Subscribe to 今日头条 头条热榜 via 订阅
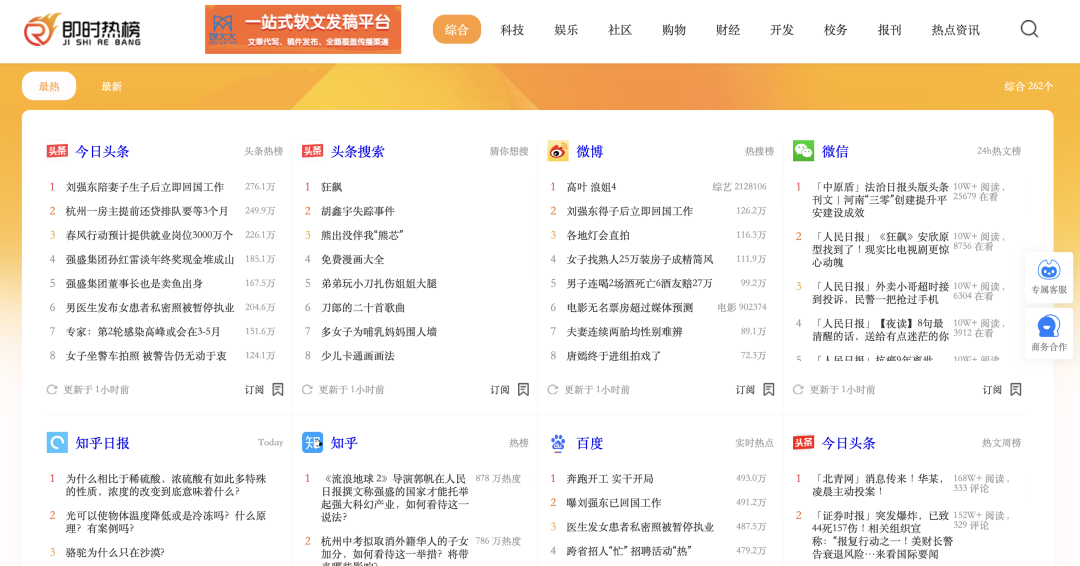1080x566 pixels. tap(254, 390)
